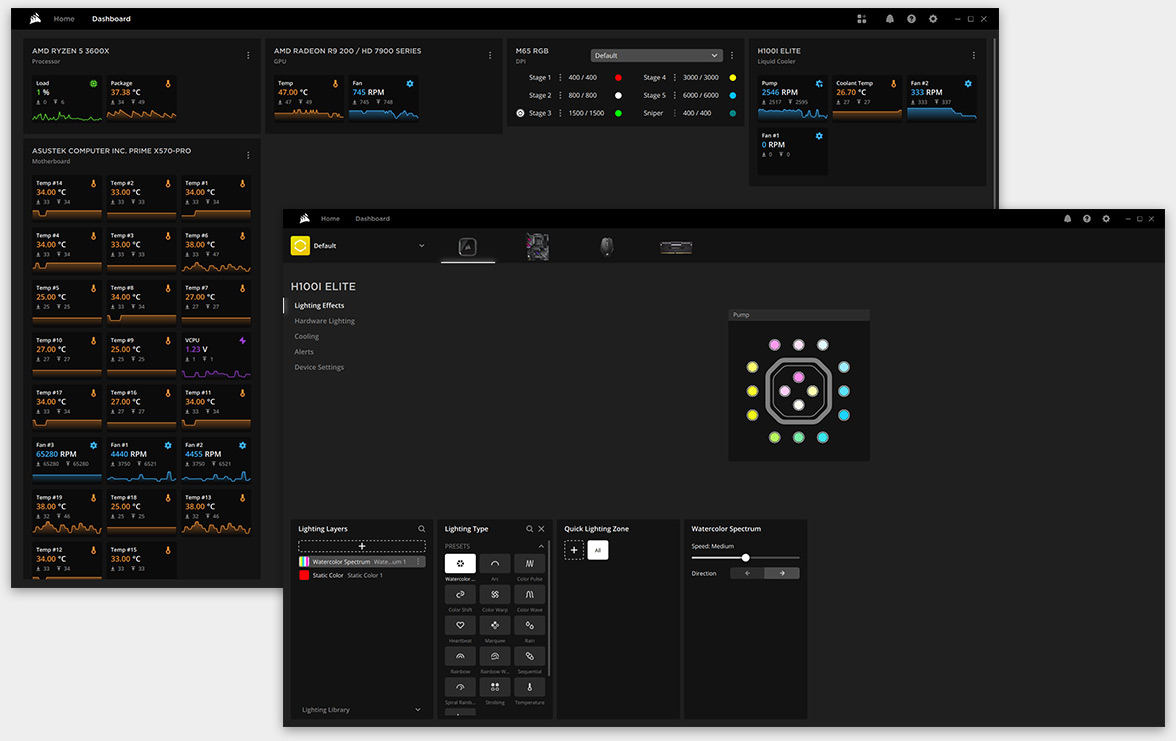Select the motherboard device tab
The height and width of the screenshot is (741, 1176).
pyautogui.click(x=538, y=247)
